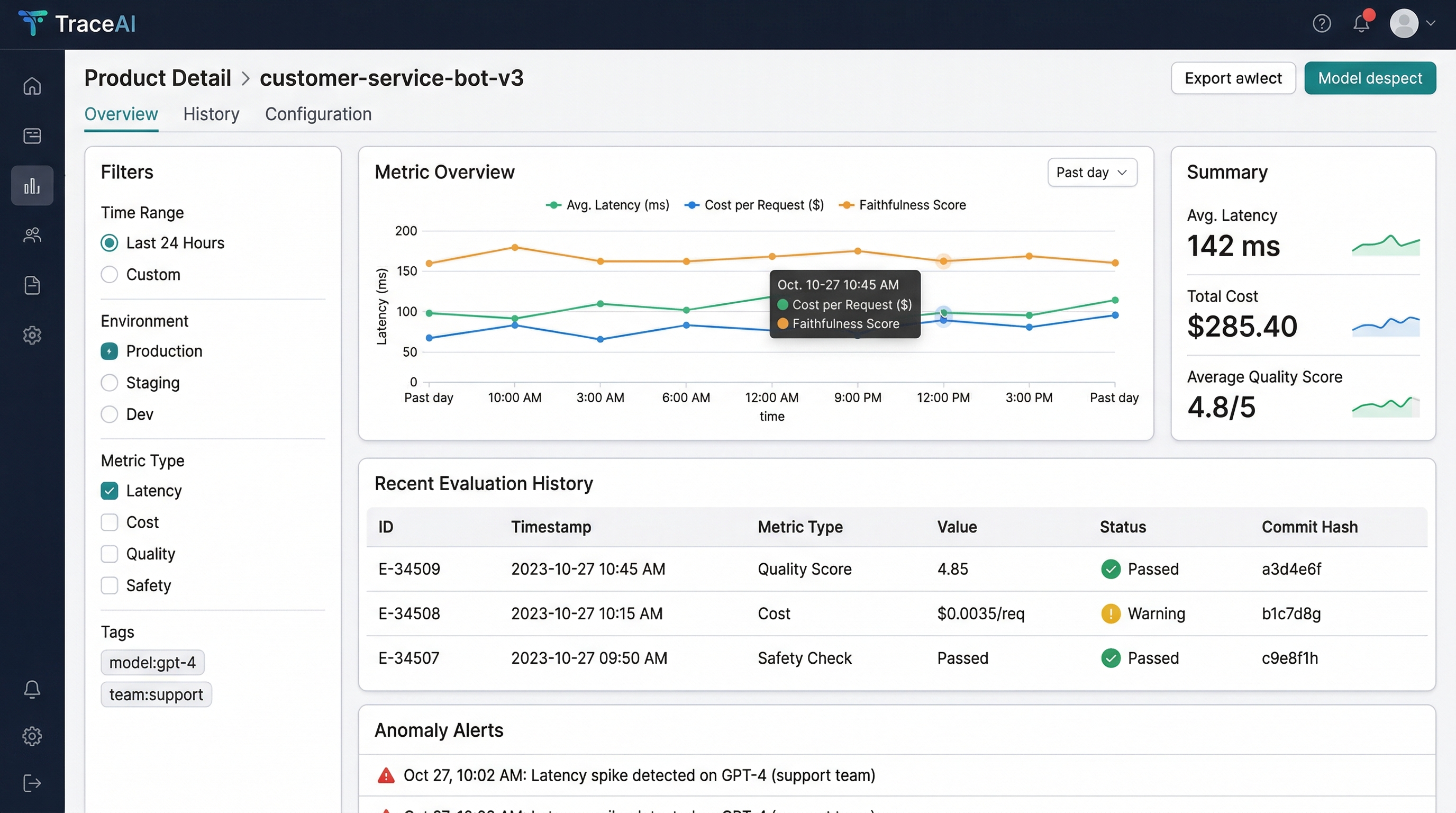Click the Export button
Image resolution: width=1456 pixels, height=813 pixels.
[1233, 77]
